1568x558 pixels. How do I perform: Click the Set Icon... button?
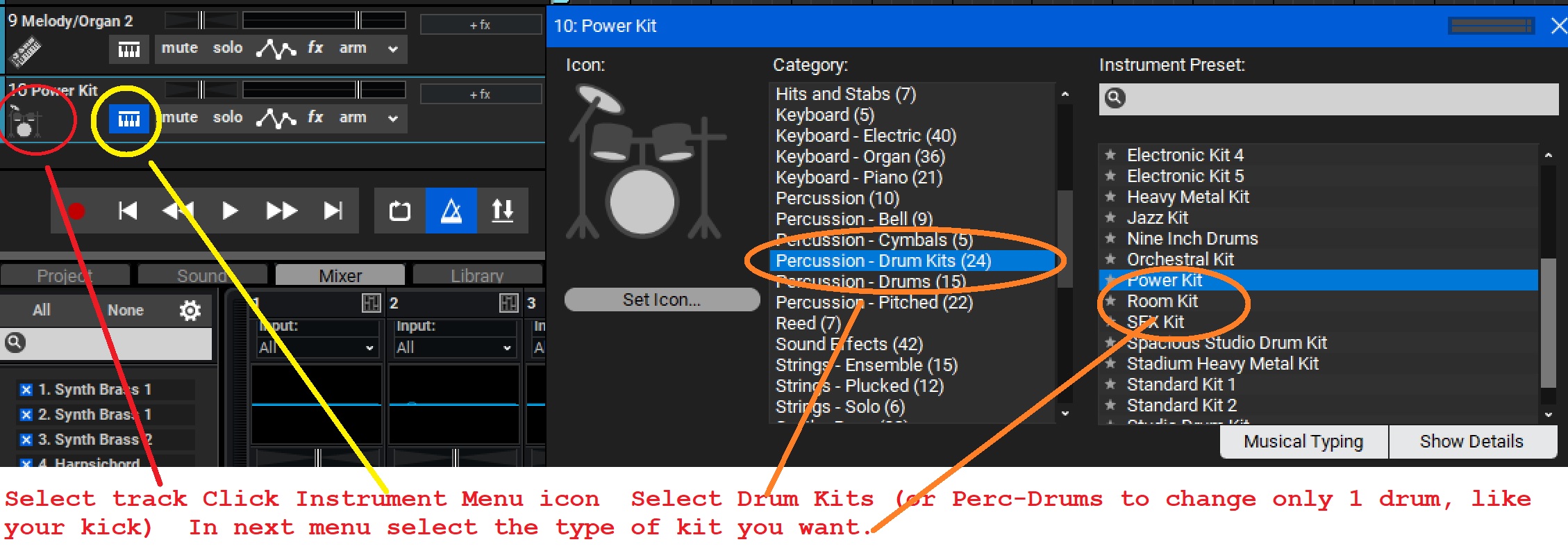662,299
